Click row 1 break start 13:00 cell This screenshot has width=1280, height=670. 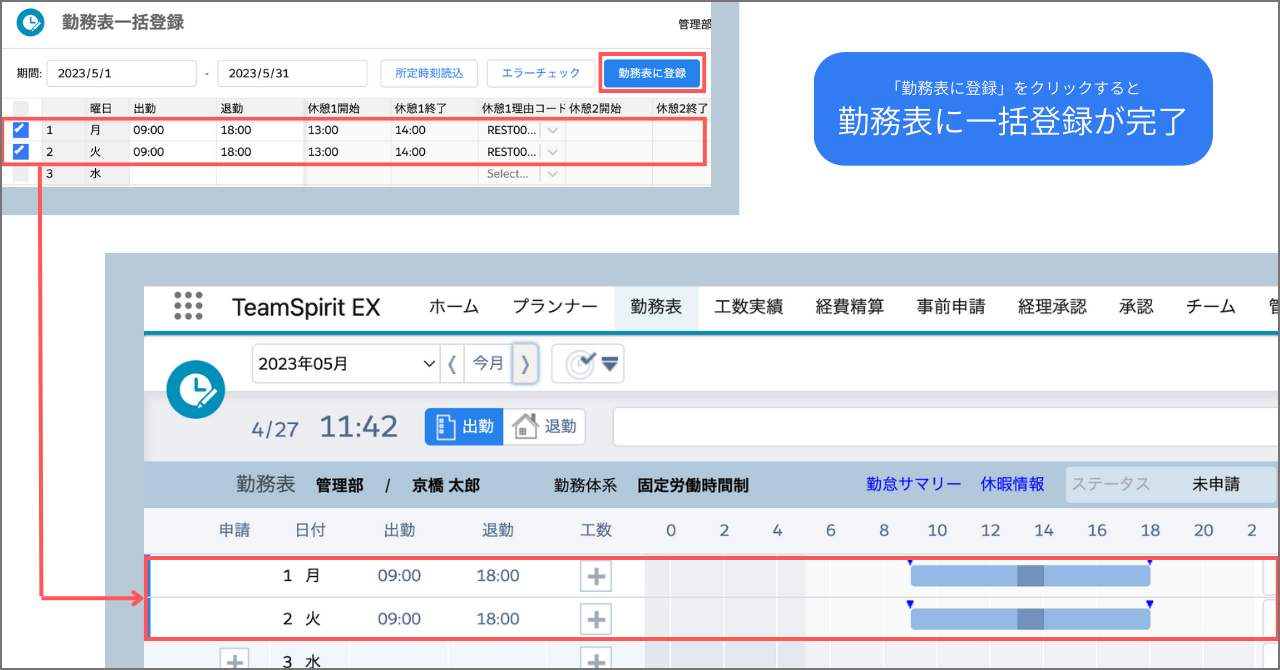pyautogui.click(x=347, y=130)
